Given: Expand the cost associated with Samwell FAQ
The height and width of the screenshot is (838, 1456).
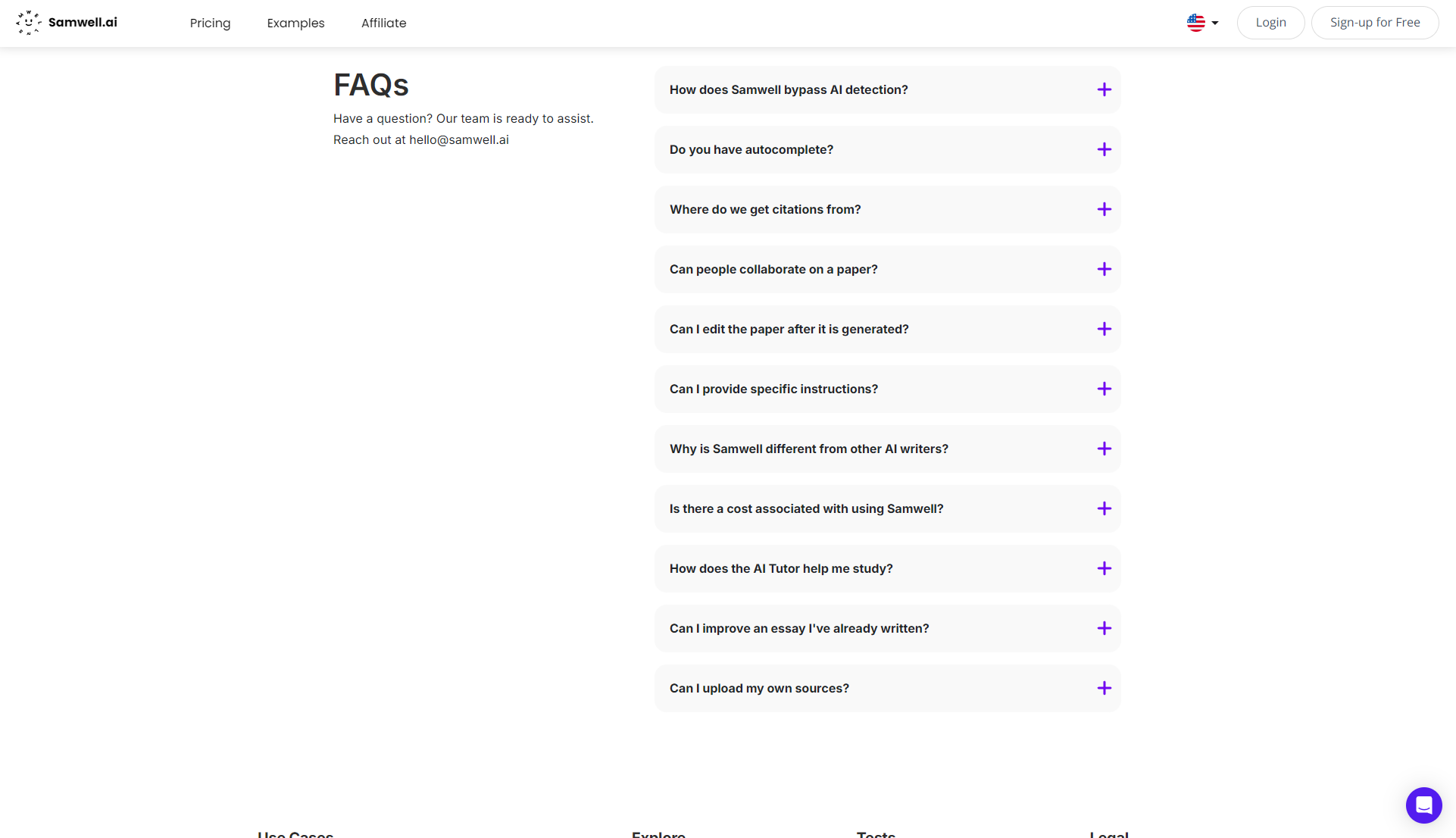Looking at the screenshot, I should [806, 508].
